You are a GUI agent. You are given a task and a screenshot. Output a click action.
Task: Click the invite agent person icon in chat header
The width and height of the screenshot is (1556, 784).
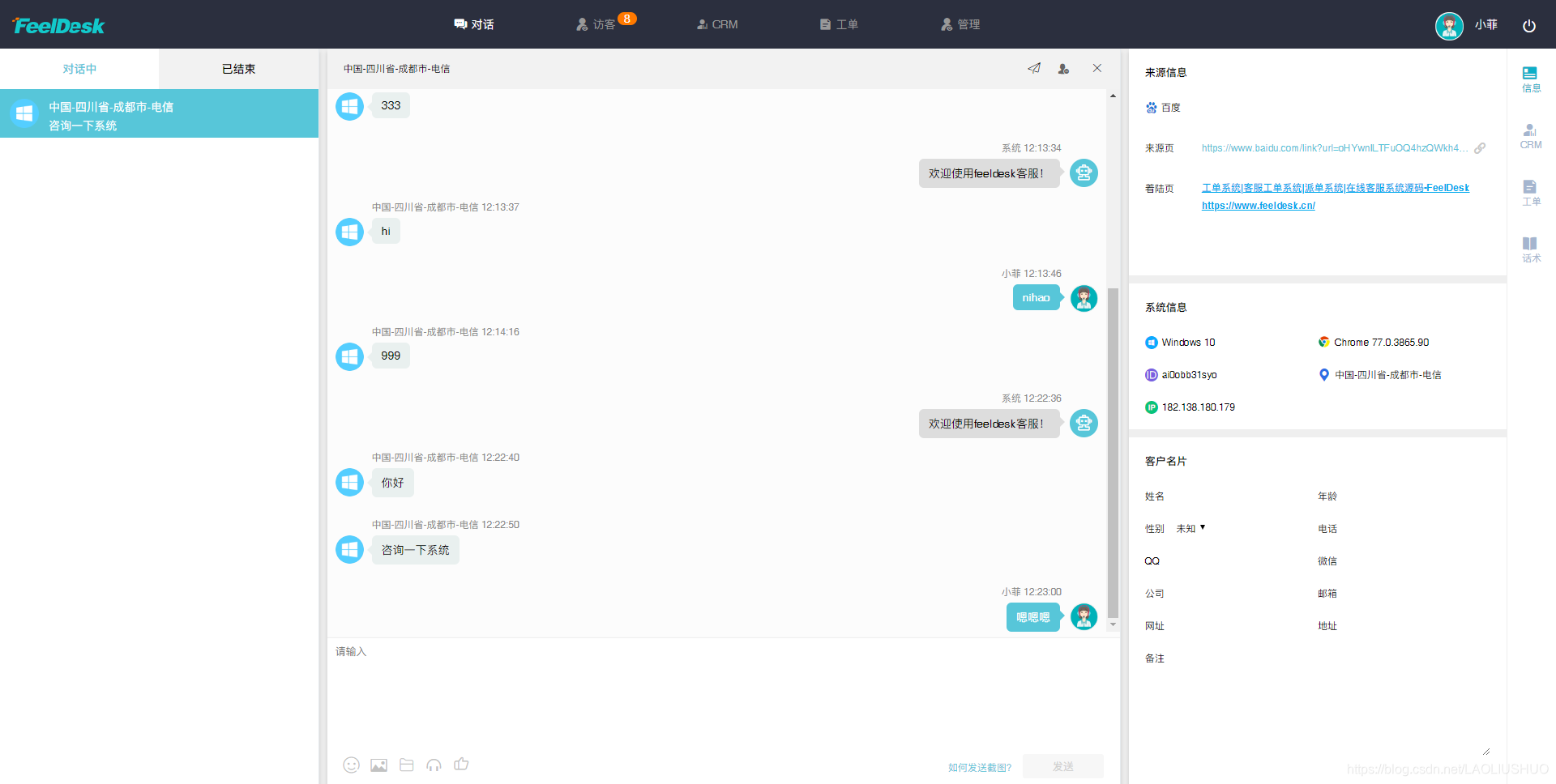tap(1064, 69)
